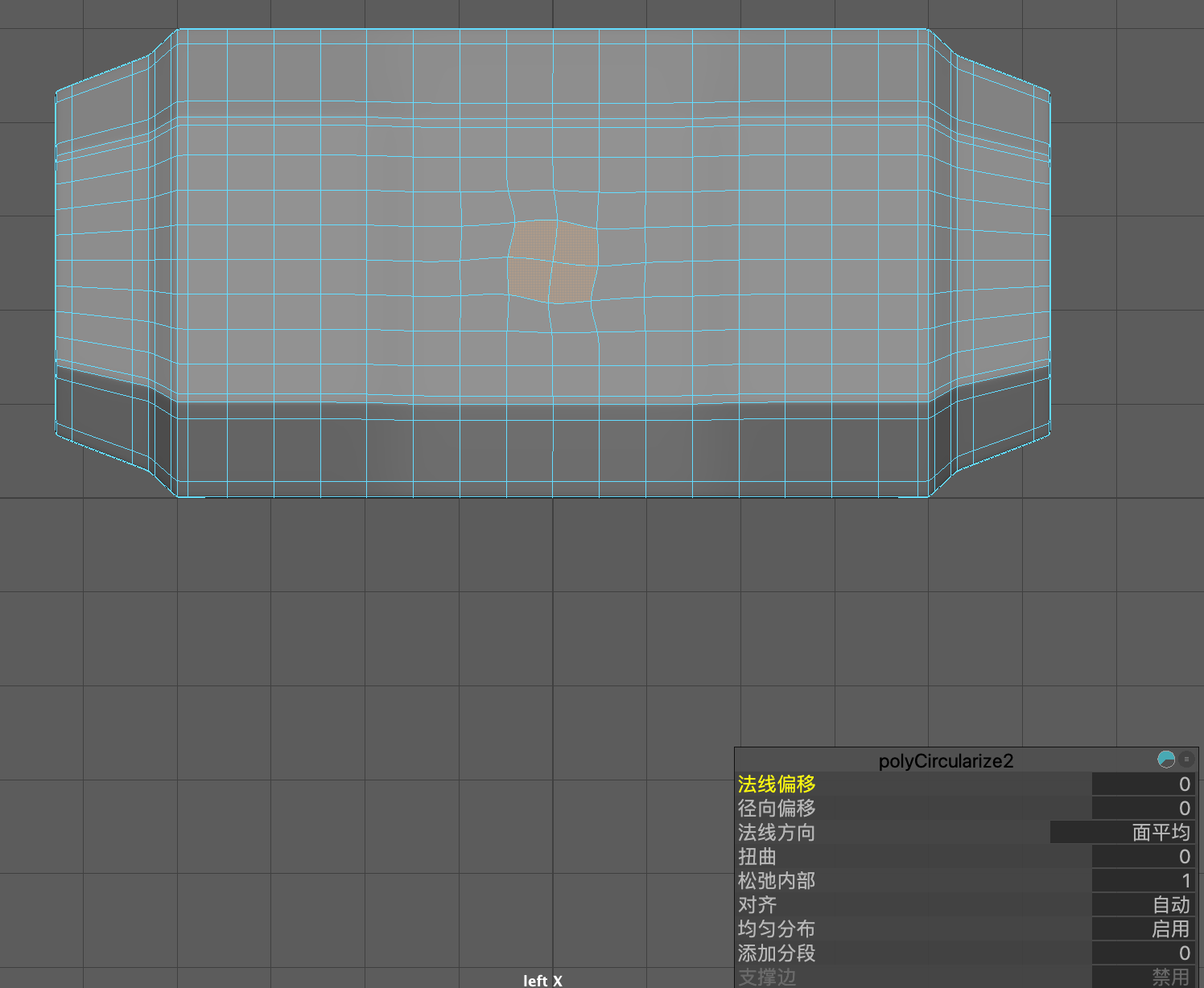1204x988 pixels.
Task: Select the 法线方向 attribute label
Action: pyautogui.click(x=777, y=832)
